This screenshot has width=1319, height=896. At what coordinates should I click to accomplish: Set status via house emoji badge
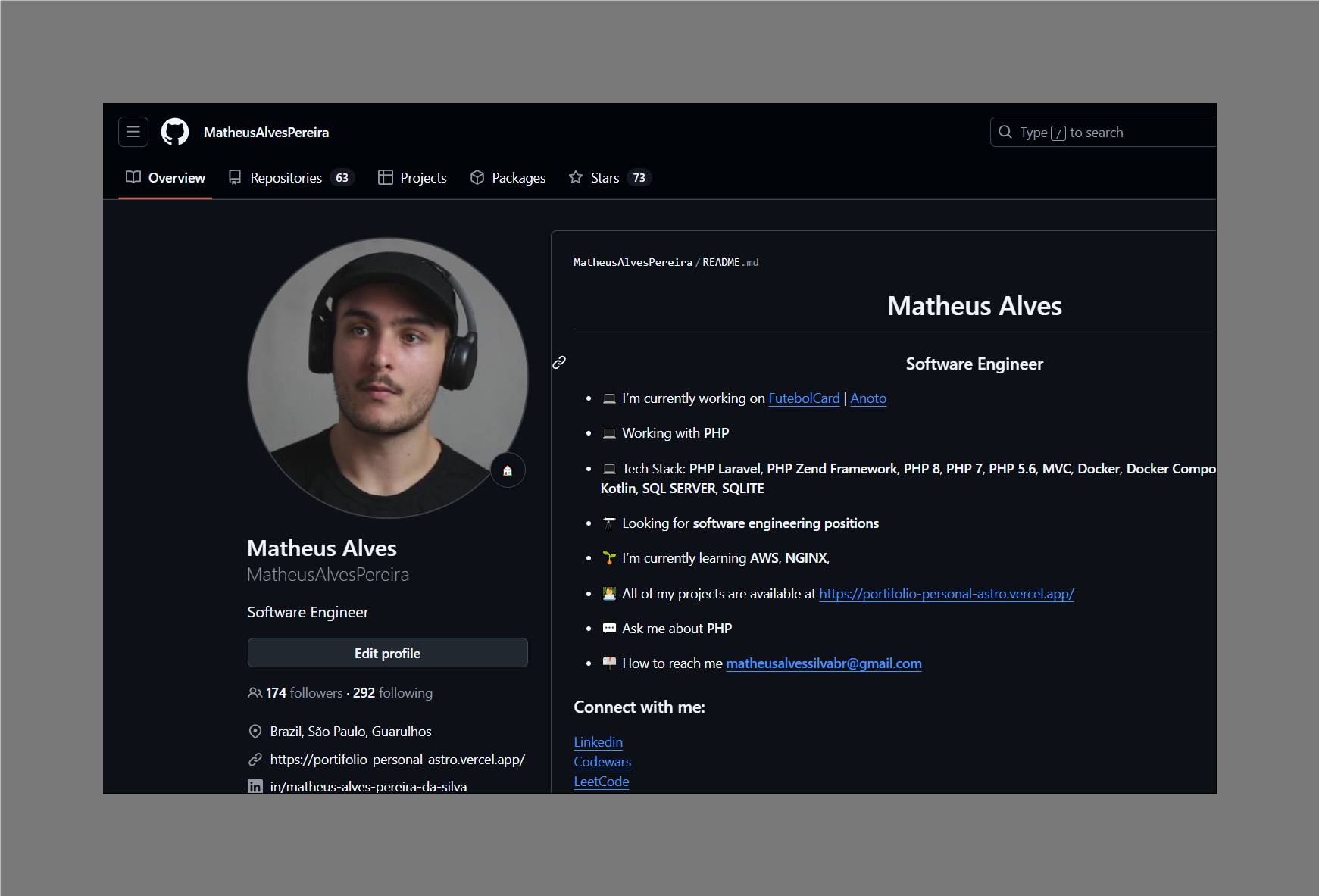pos(508,470)
